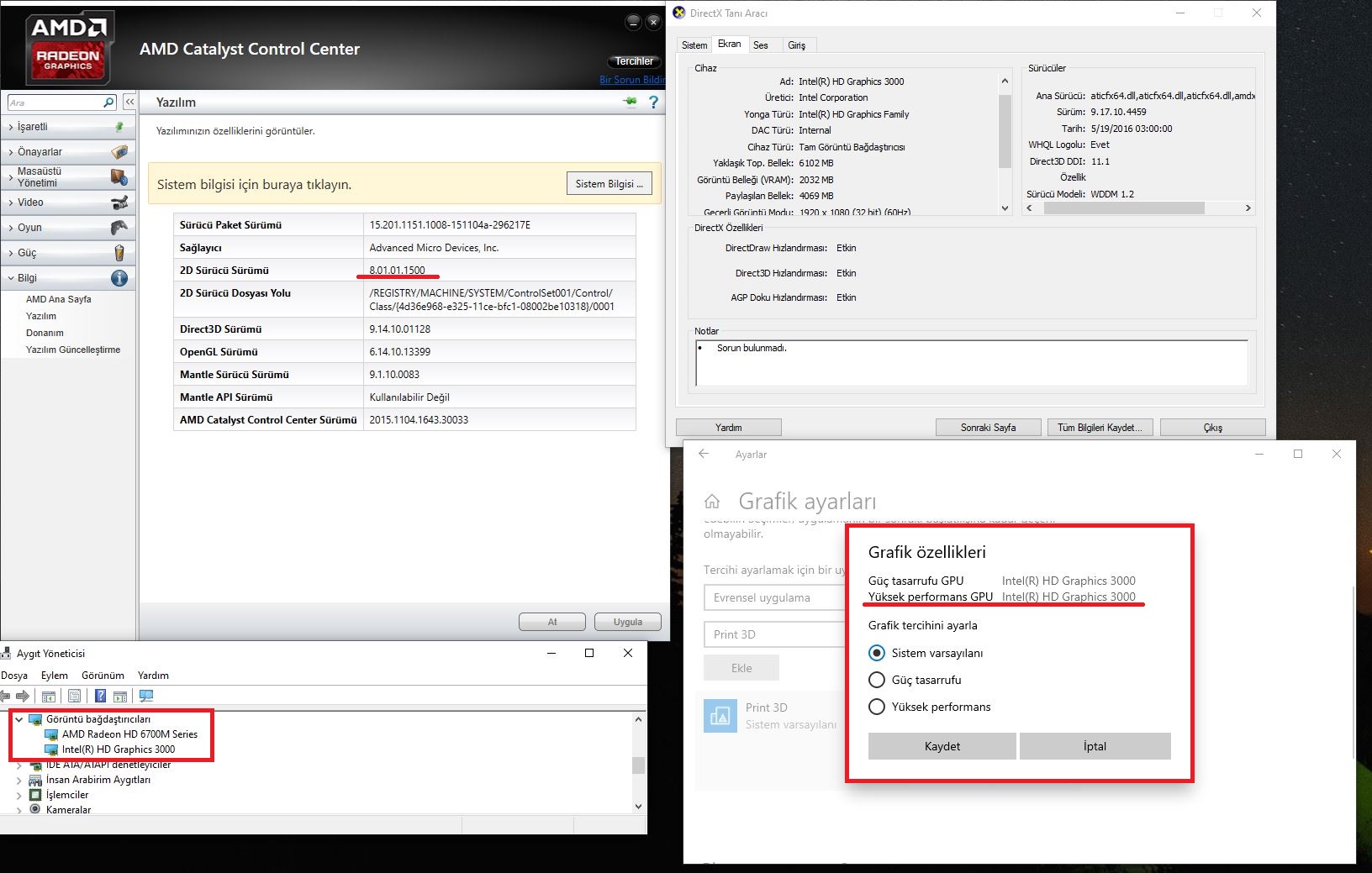Open the Evrensel uygulama dropdown
The width and height of the screenshot is (1372, 873).
pyautogui.click(x=774, y=597)
